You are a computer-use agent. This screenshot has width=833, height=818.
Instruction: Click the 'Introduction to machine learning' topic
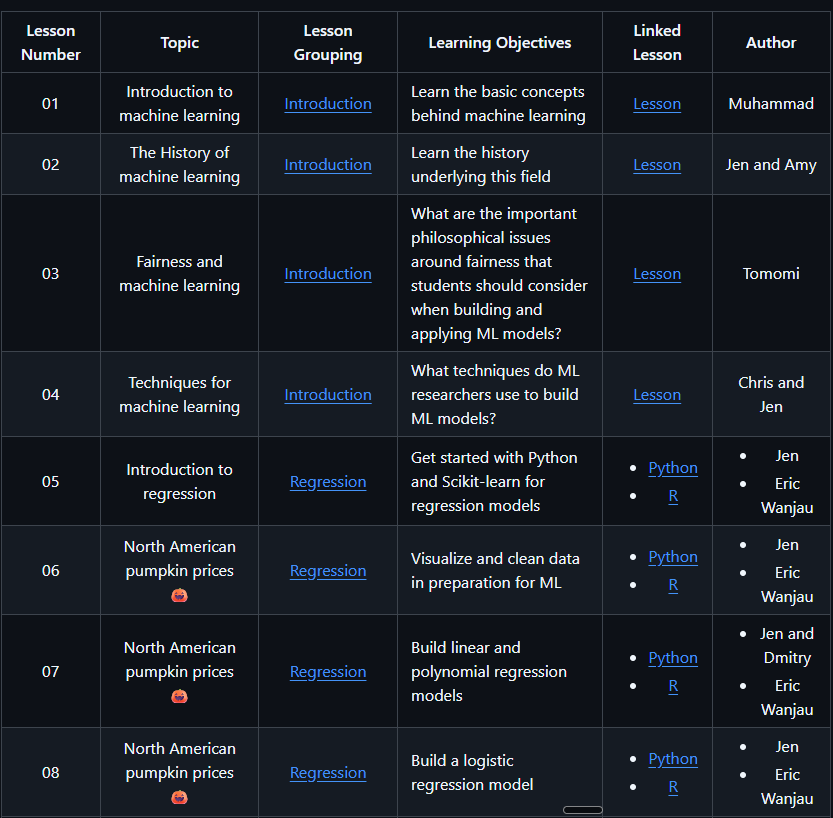[x=180, y=104]
